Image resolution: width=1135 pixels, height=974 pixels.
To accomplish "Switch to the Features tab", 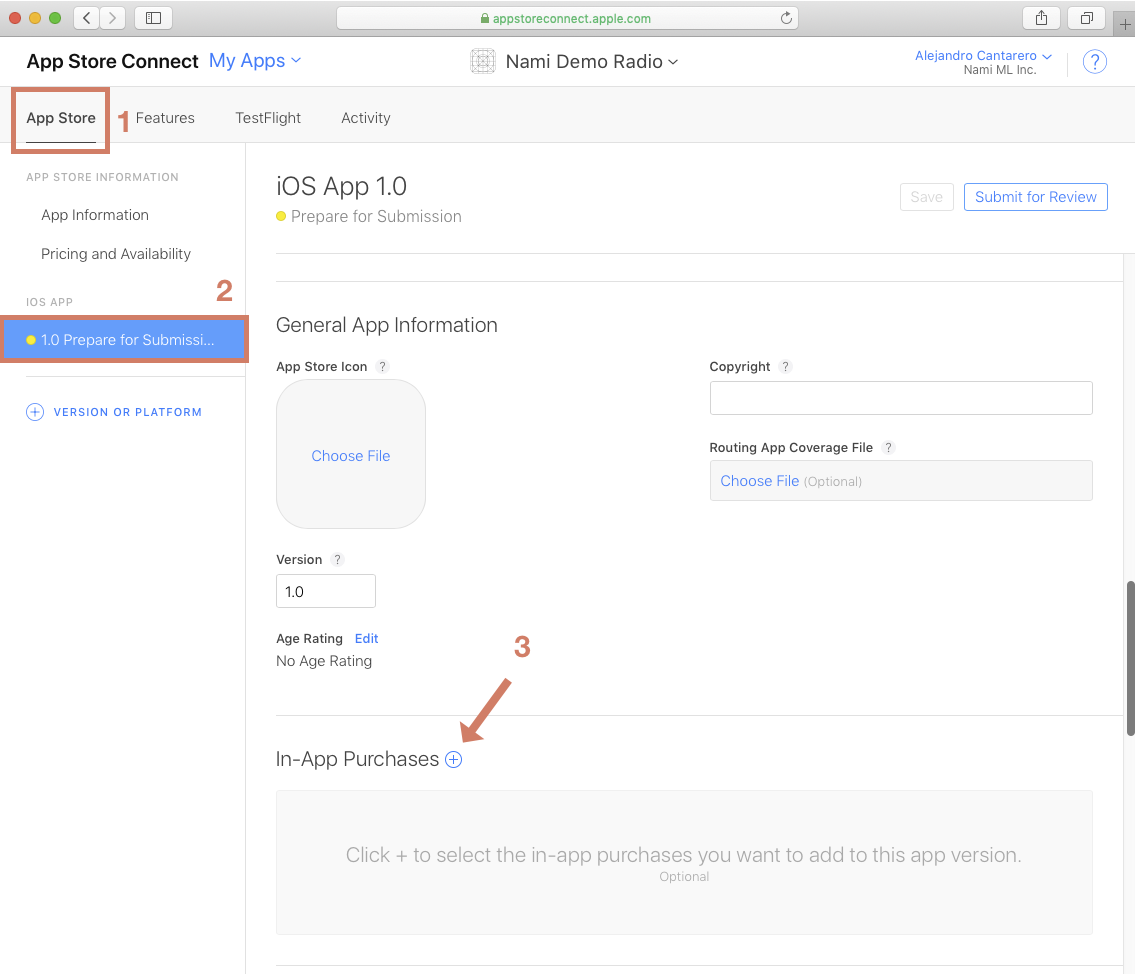I will 165,118.
